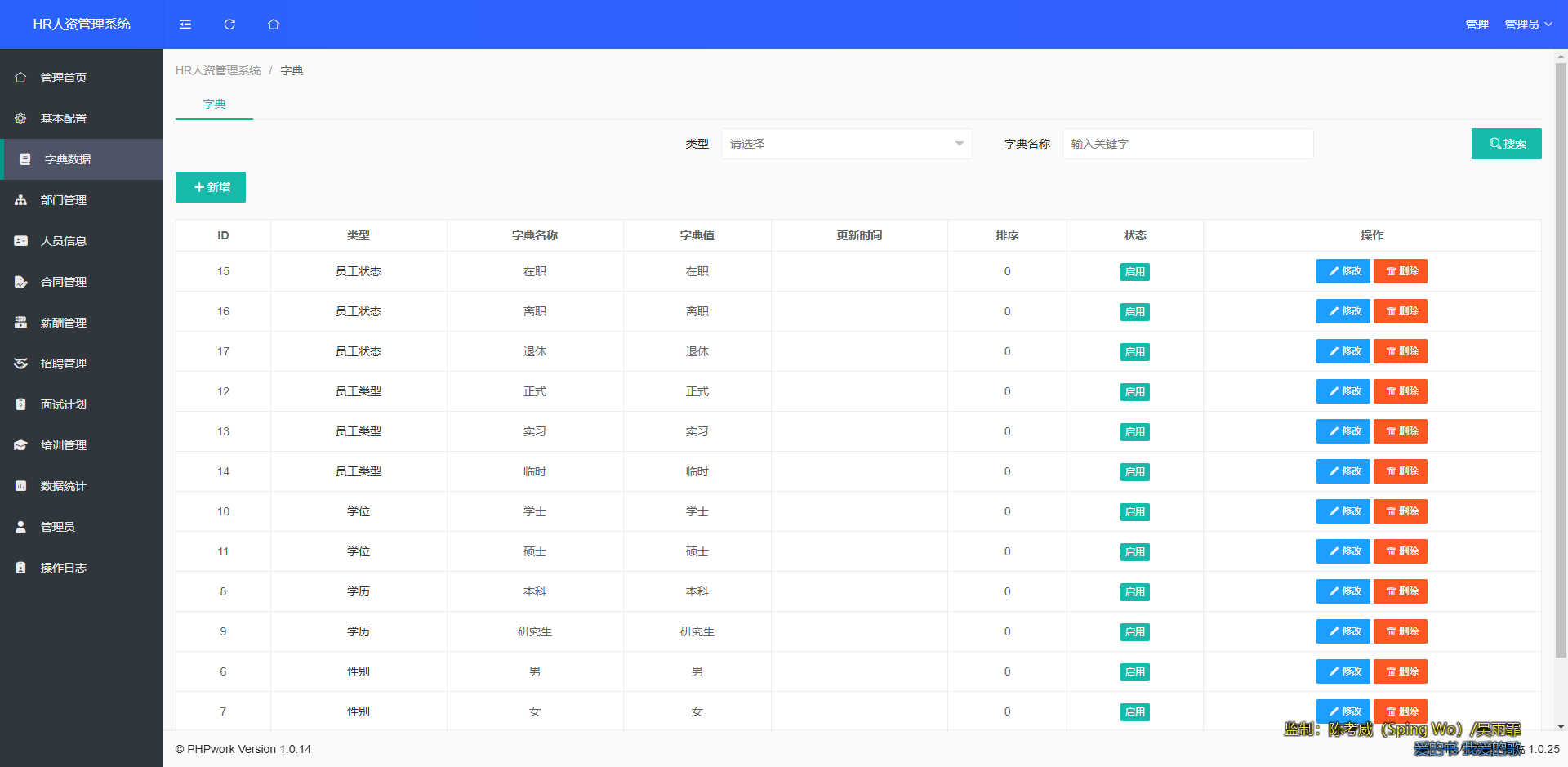The height and width of the screenshot is (767, 1568).
Task: Toggle the 启用 status for row ID 15
Action: click(1134, 272)
